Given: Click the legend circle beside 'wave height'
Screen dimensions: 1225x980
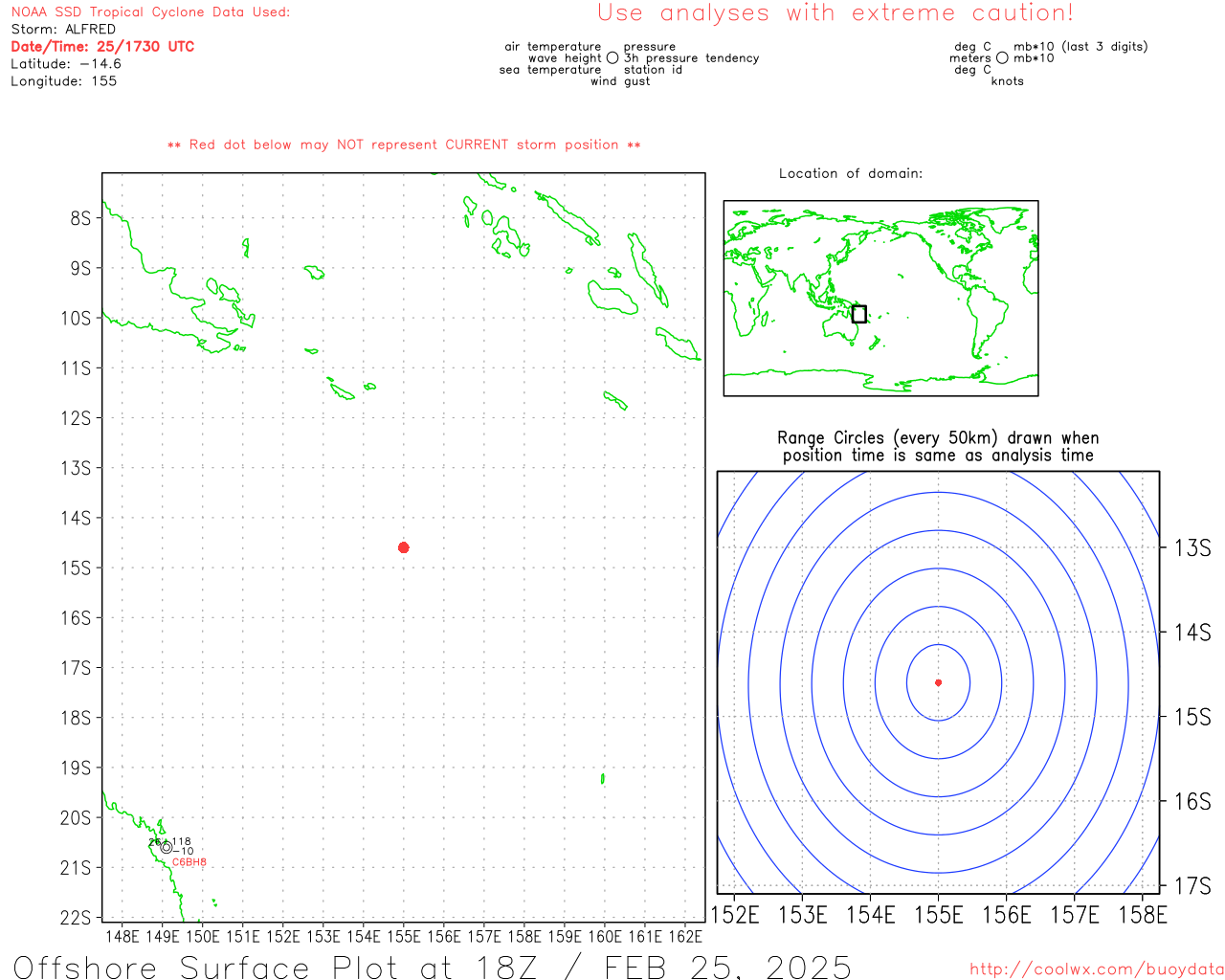Looking at the screenshot, I should (612, 58).
